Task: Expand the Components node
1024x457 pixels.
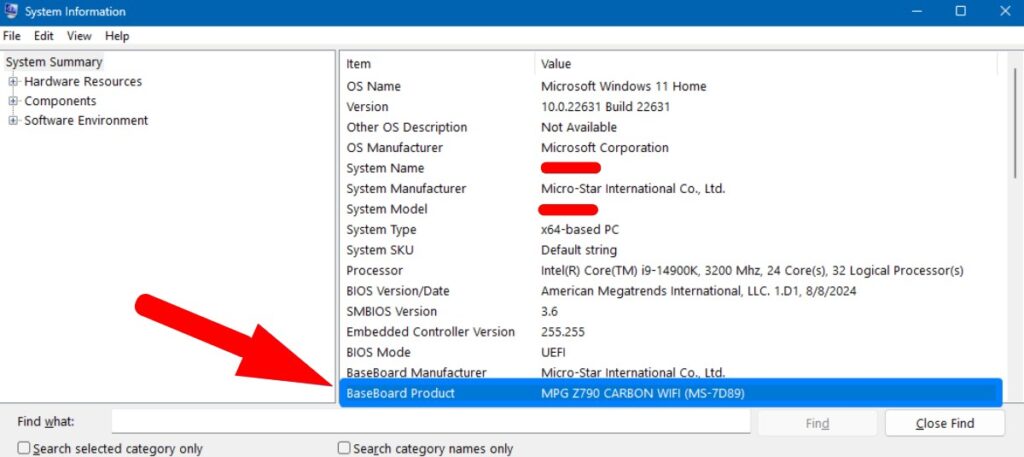Action: click(13, 101)
